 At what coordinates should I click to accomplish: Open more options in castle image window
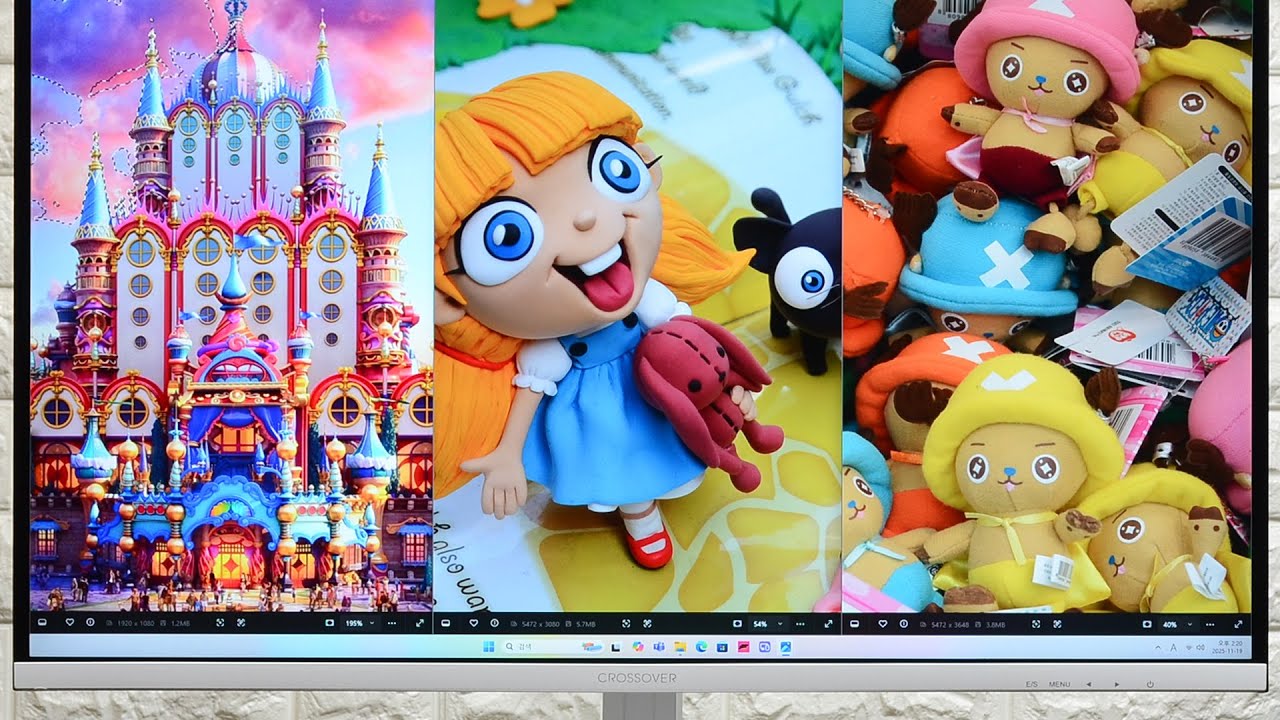392,623
